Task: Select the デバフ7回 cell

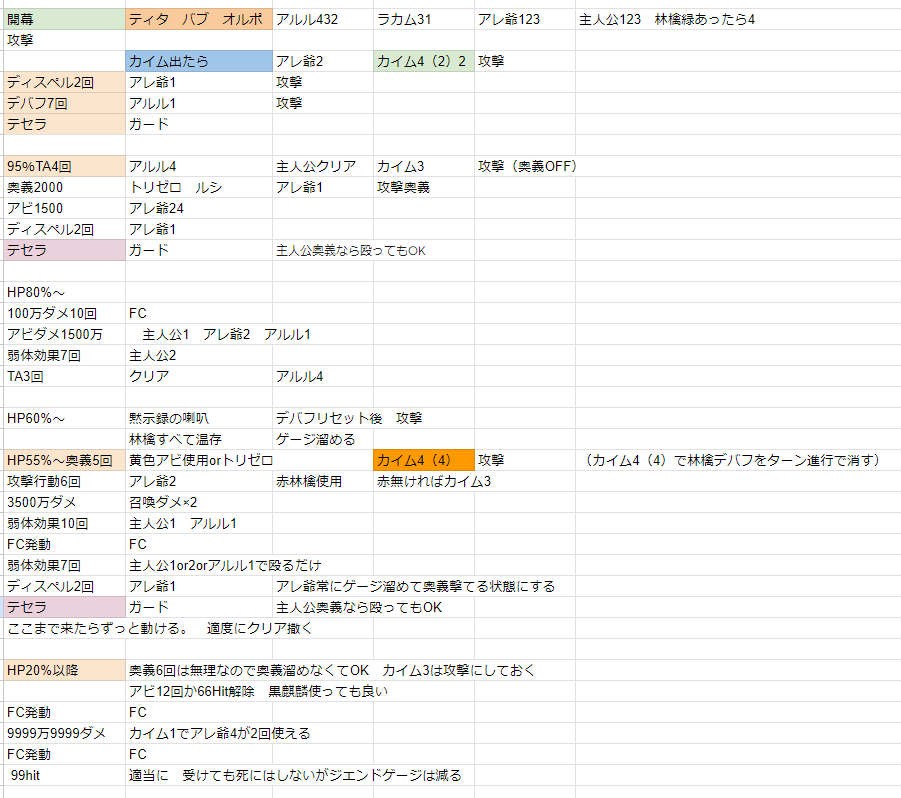Action: [64, 103]
